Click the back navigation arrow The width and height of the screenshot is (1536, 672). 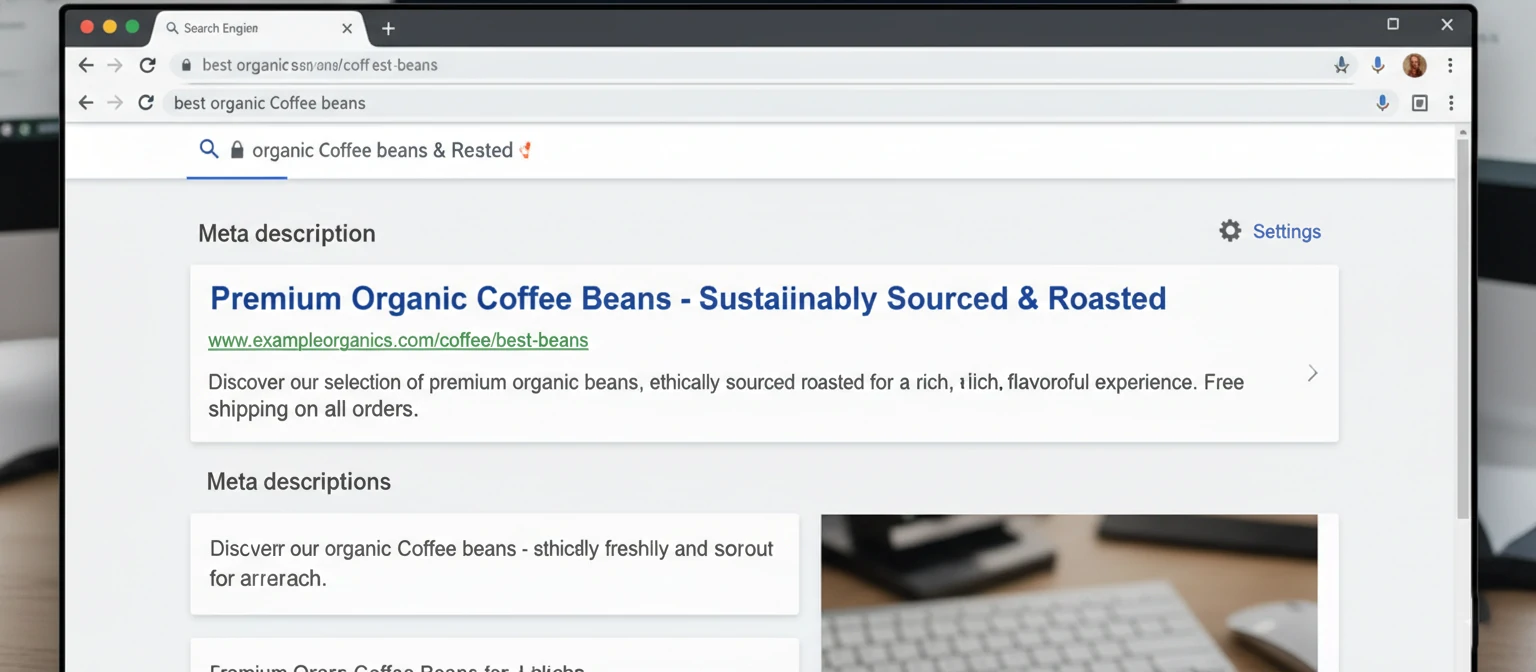click(85, 64)
